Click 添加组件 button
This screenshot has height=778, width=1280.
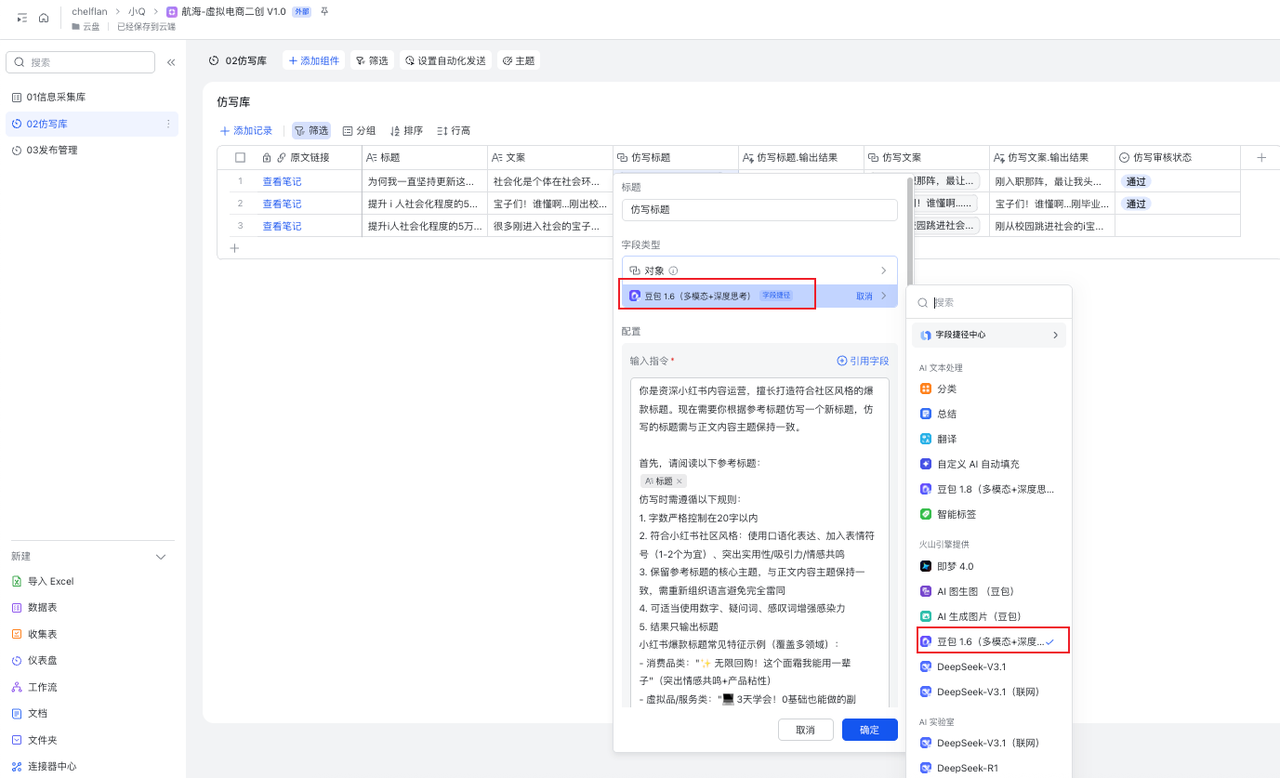point(314,61)
